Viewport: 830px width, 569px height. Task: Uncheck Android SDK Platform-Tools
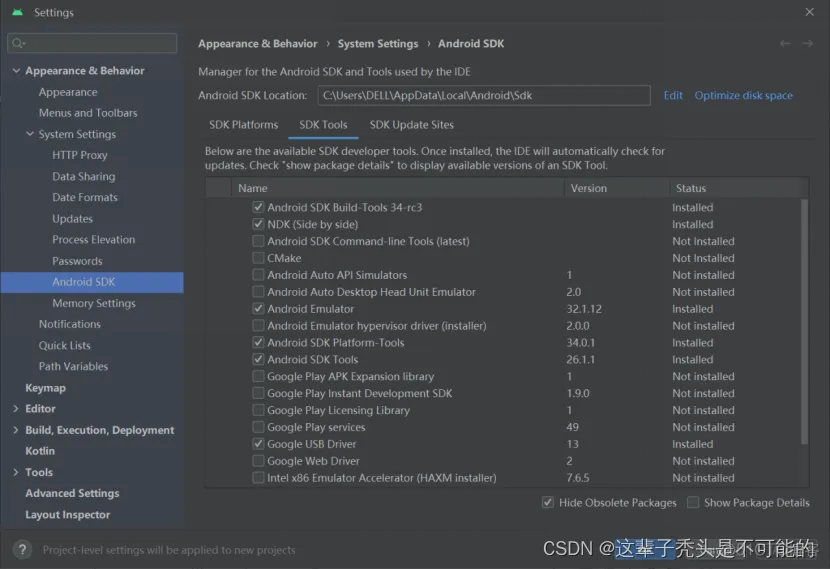click(258, 342)
